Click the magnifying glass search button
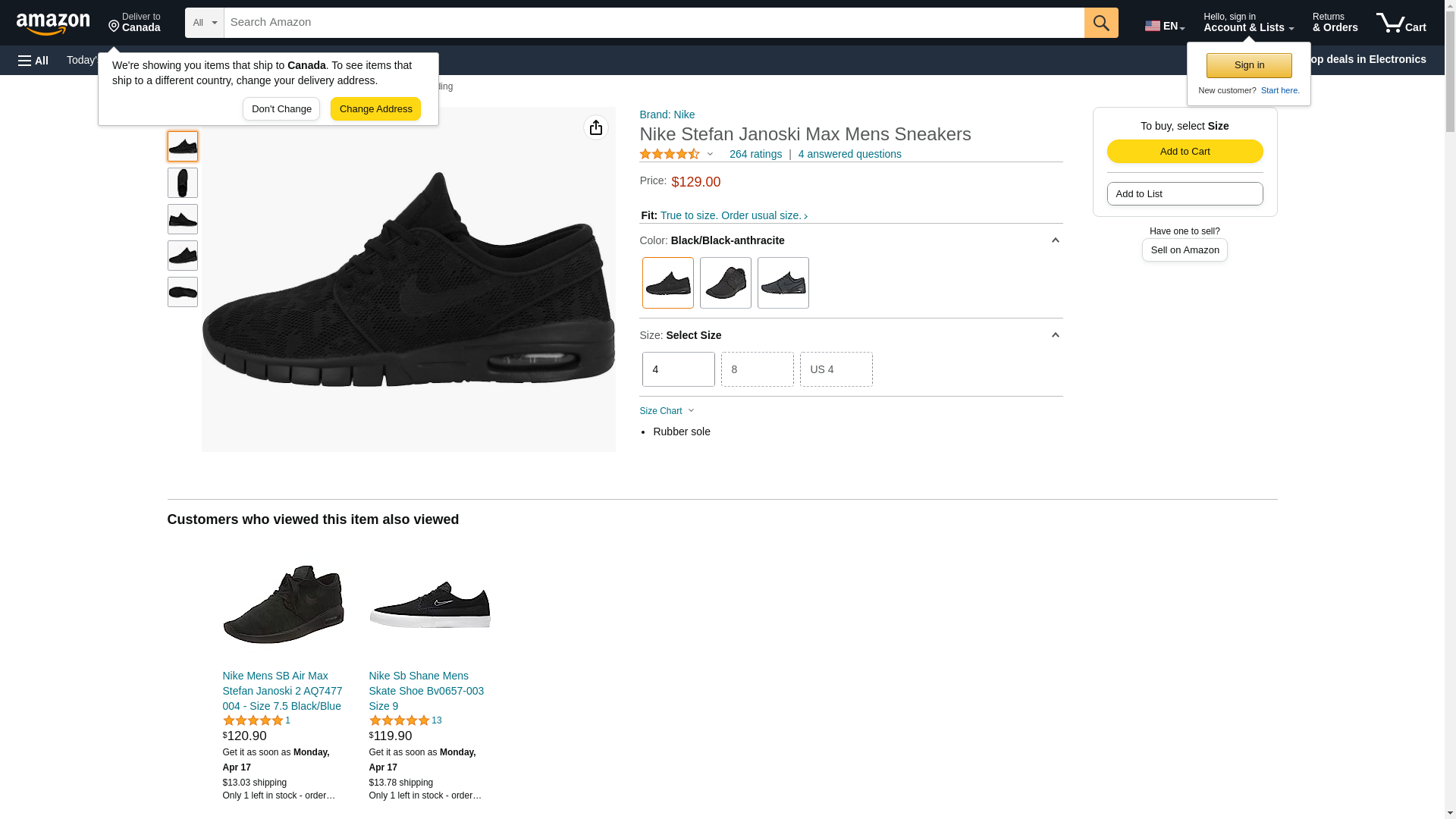Screen dimensions: 1456x819 [x=1100, y=23]
